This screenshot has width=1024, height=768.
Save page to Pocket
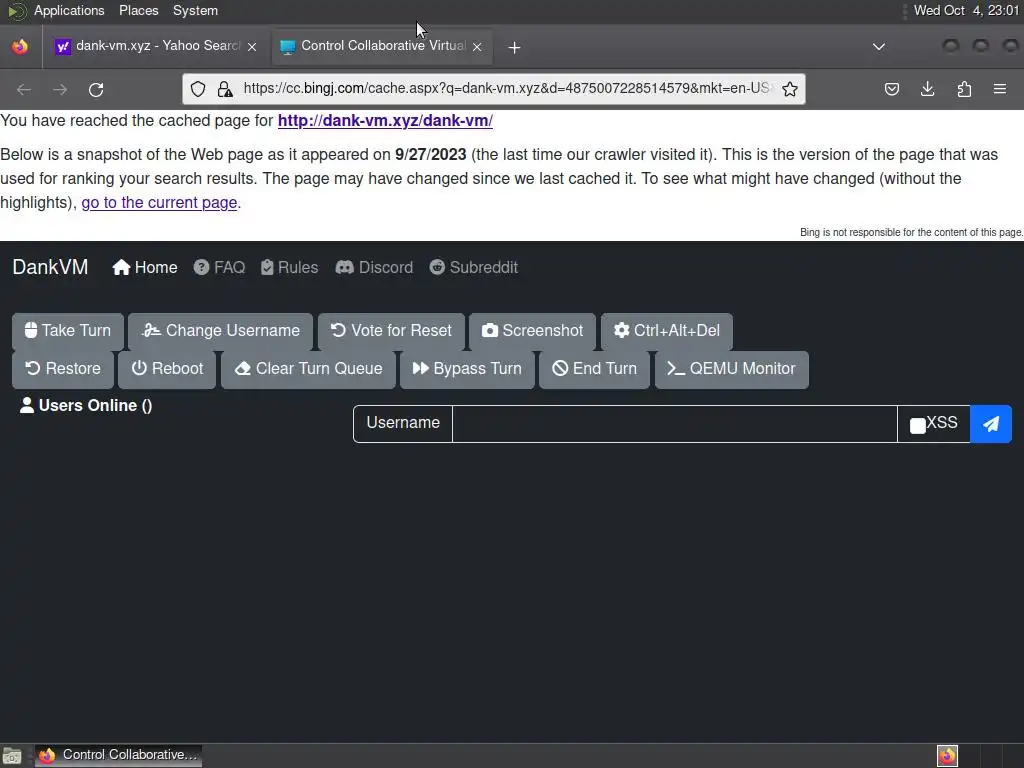click(x=892, y=89)
